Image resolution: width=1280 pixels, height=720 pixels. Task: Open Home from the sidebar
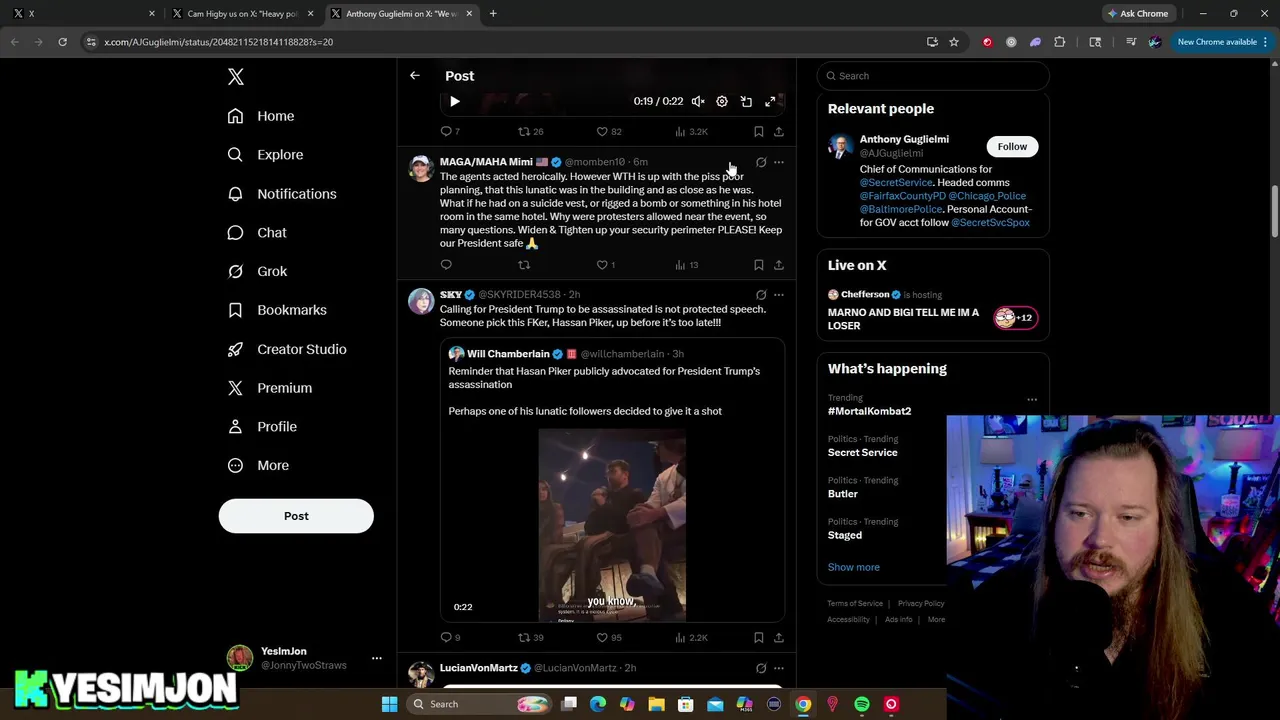260,116
